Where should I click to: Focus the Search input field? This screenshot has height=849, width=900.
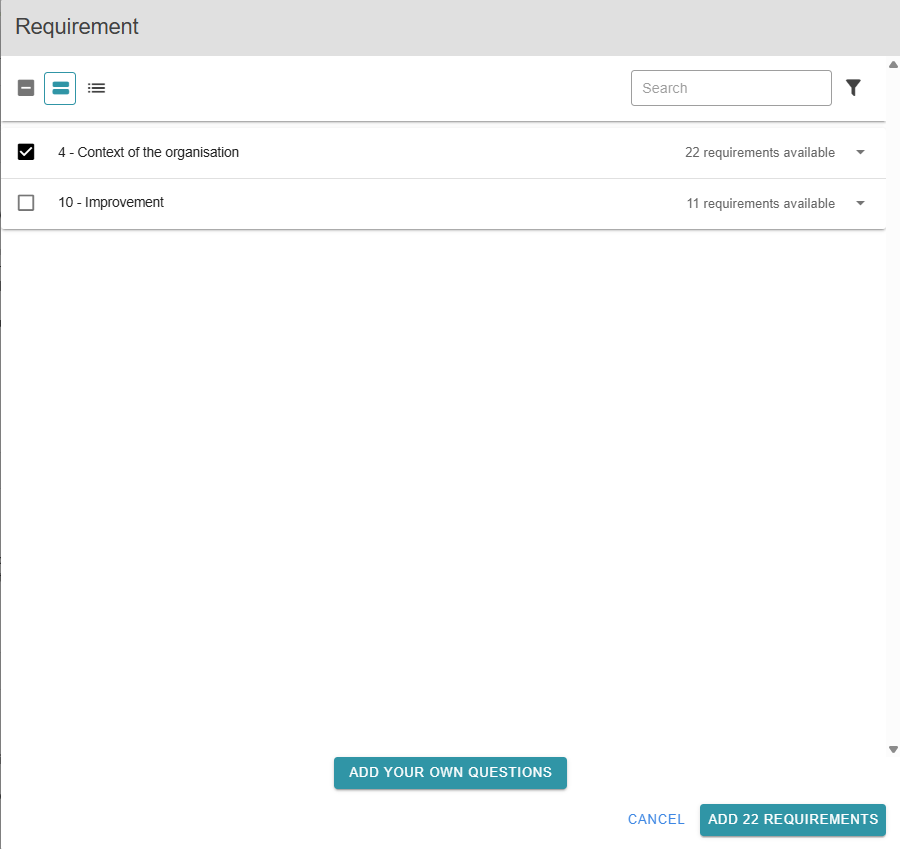[x=730, y=88]
